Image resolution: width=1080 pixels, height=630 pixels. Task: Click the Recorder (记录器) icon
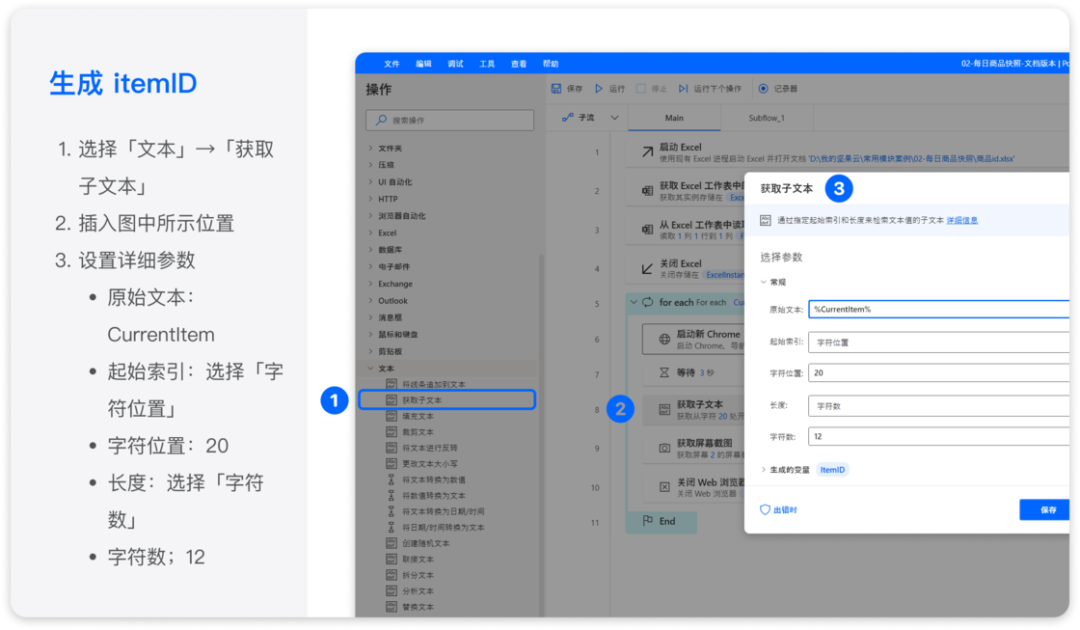click(763, 89)
